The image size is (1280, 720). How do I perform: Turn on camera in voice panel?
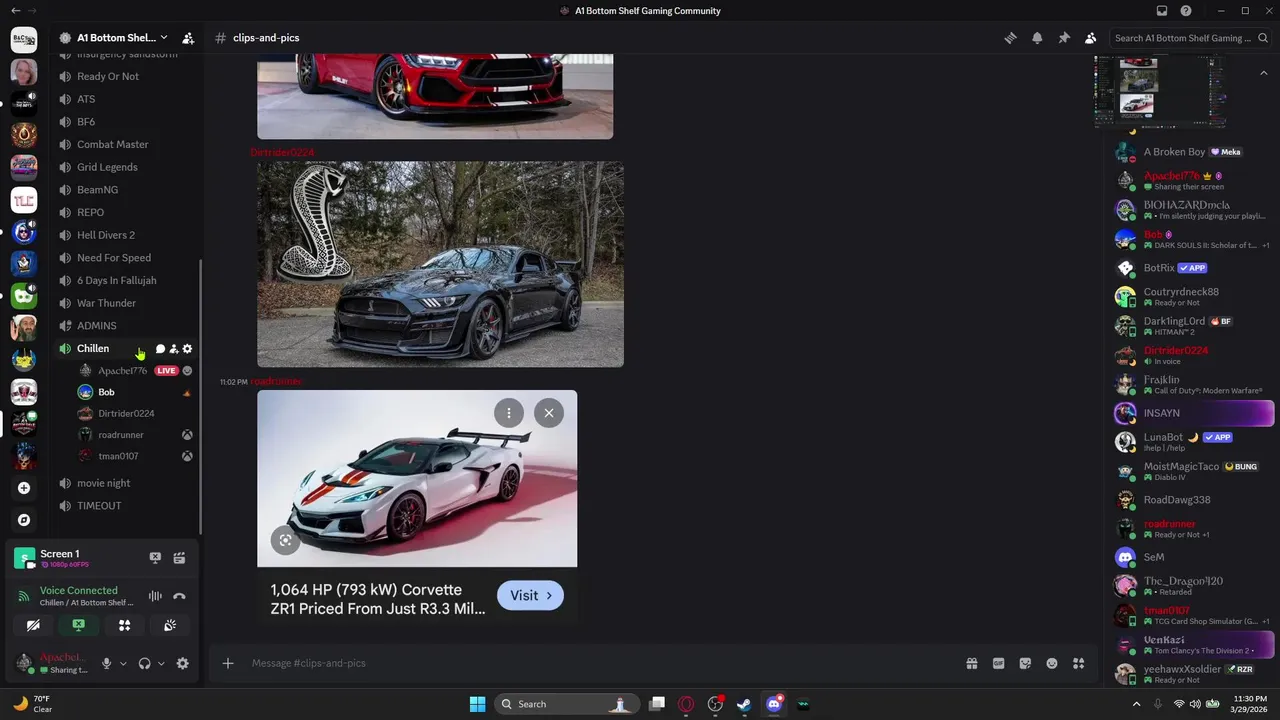pyautogui.click(x=33, y=625)
